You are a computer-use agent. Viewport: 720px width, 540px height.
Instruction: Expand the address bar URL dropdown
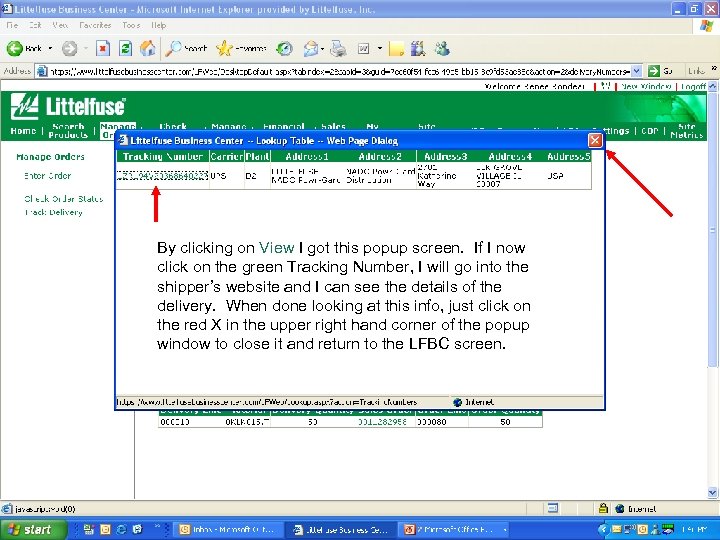pos(636,71)
